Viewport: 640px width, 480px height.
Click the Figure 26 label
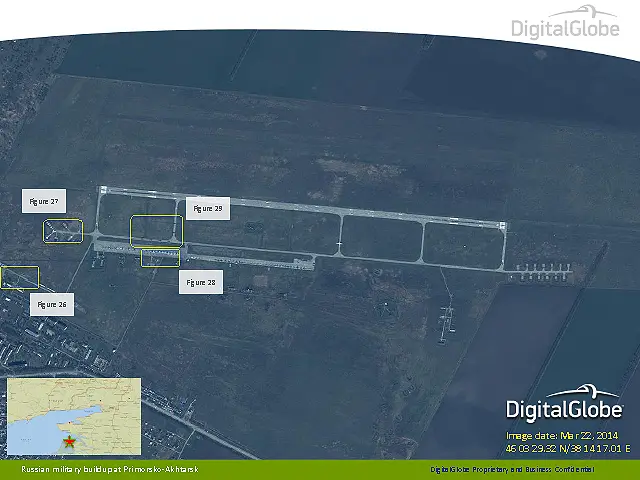(52, 303)
